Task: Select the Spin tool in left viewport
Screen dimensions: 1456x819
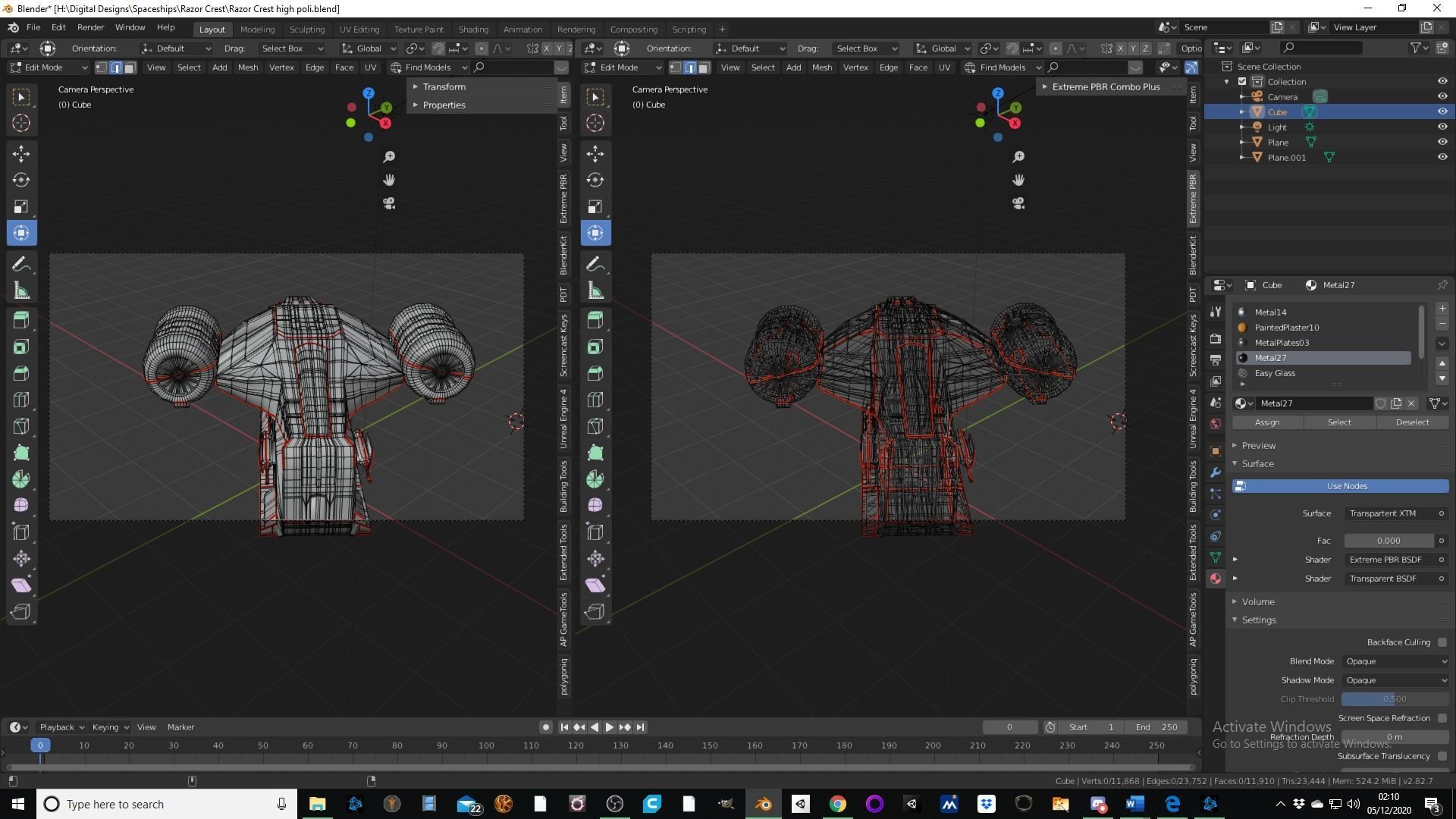Action: click(21, 480)
